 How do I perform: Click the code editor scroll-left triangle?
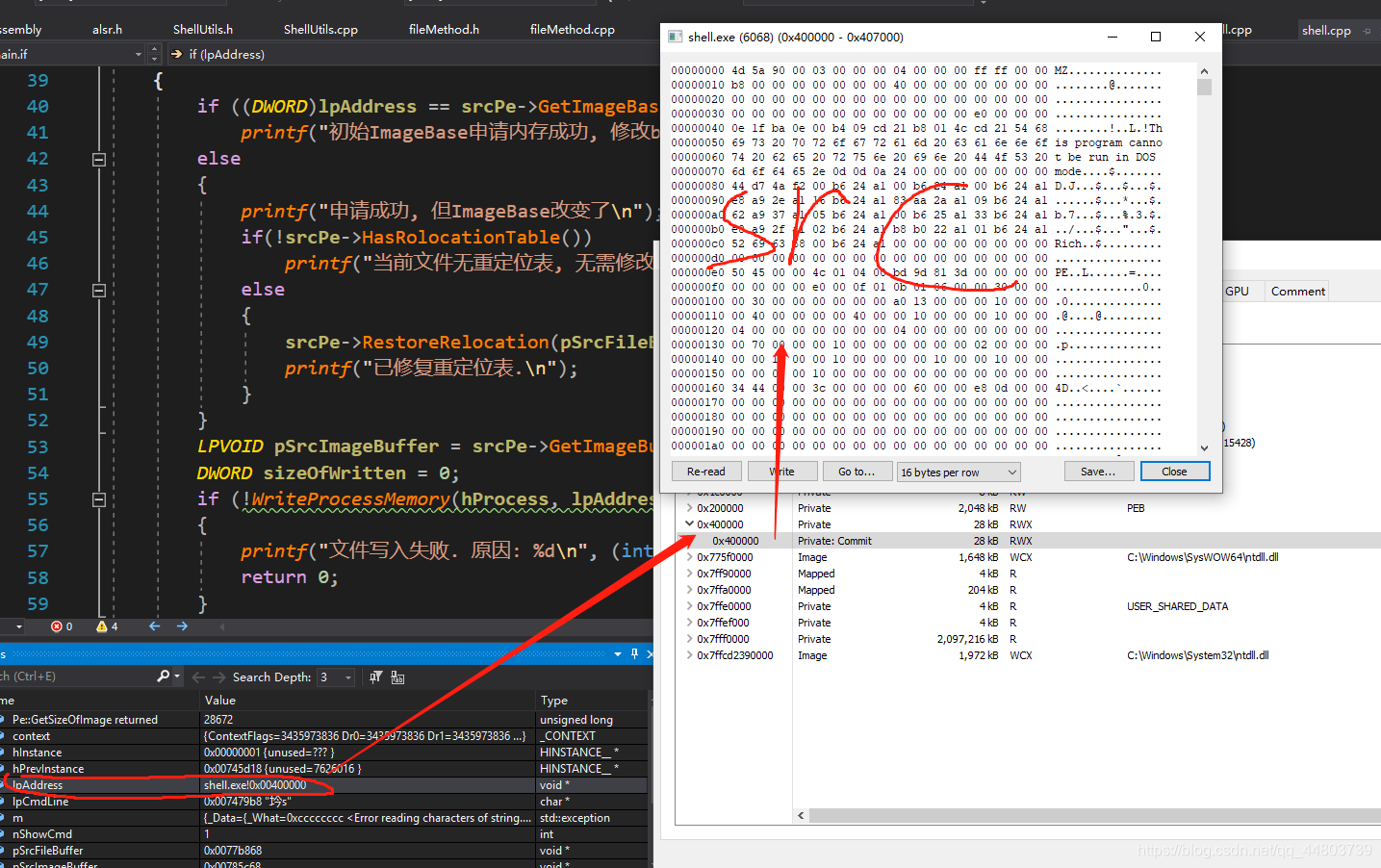coord(222,626)
